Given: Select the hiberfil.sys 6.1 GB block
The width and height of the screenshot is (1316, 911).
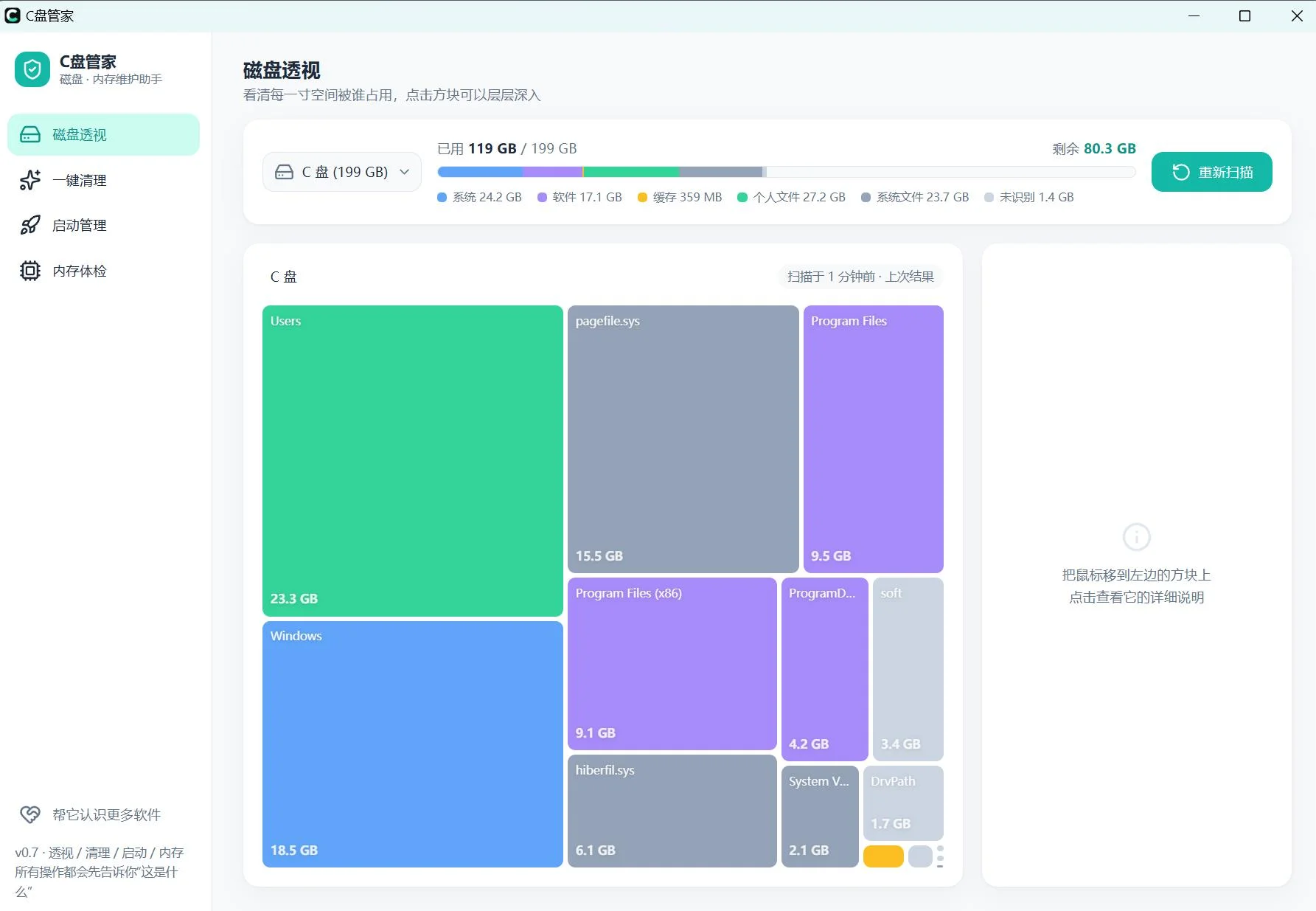Looking at the screenshot, I should tap(672, 811).
